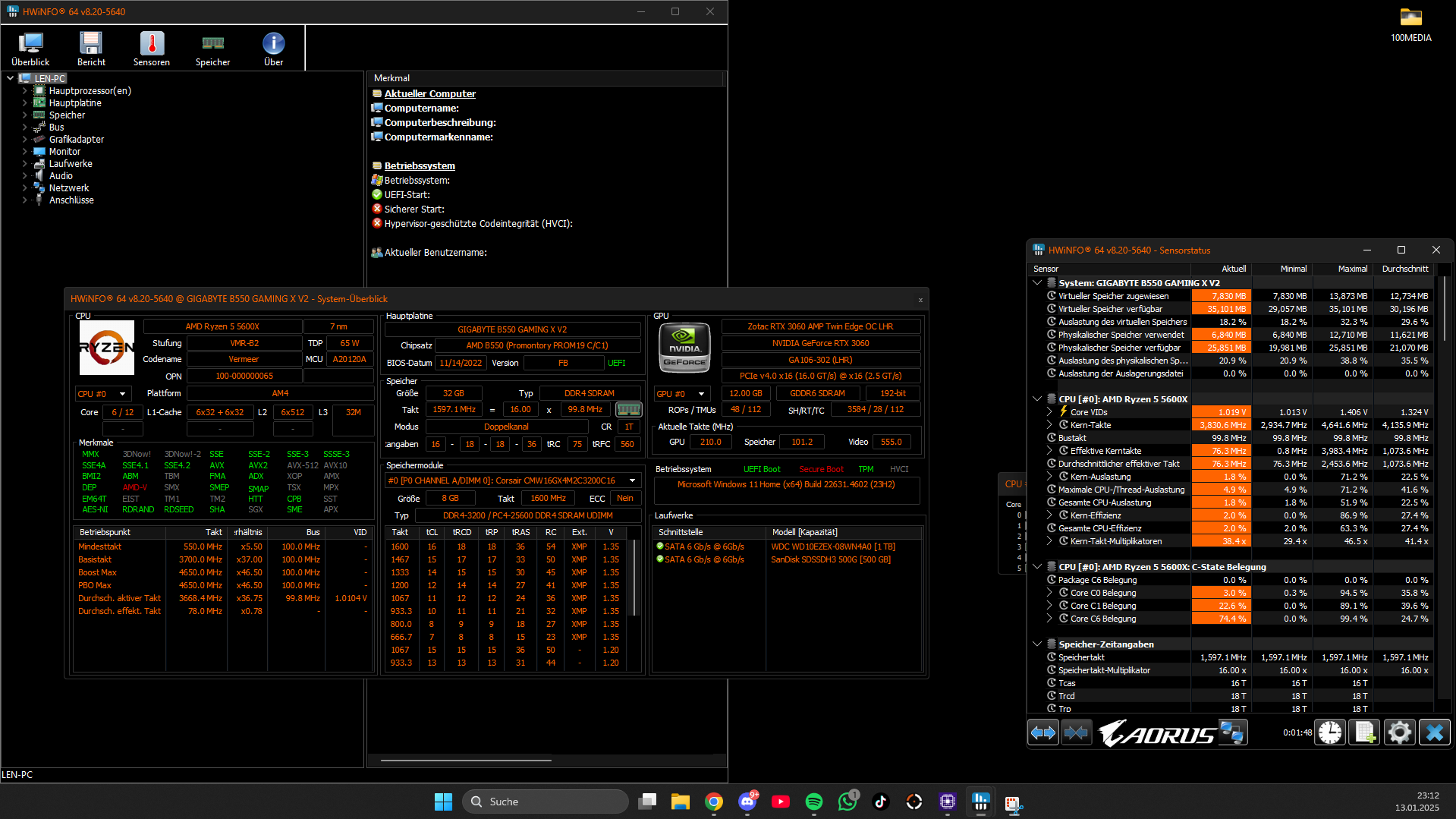The width and height of the screenshot is (1456, 819).
Task: Select the SanDisk SDSSDH3 500G drive row
Action: [x=788, y=560]
